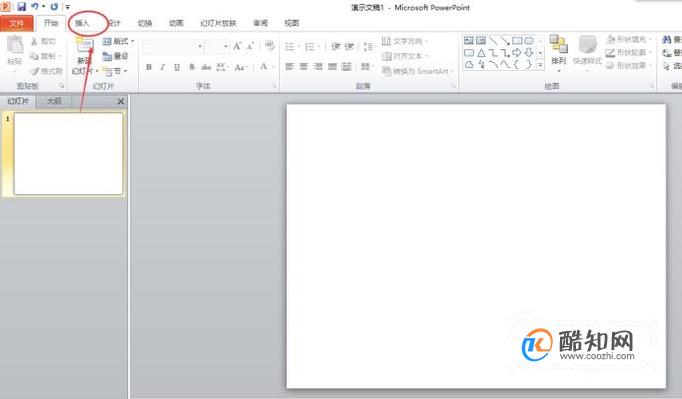Toggle Align Text Left
The height and width of the screenshot is (399, 682).
point(290,67)
